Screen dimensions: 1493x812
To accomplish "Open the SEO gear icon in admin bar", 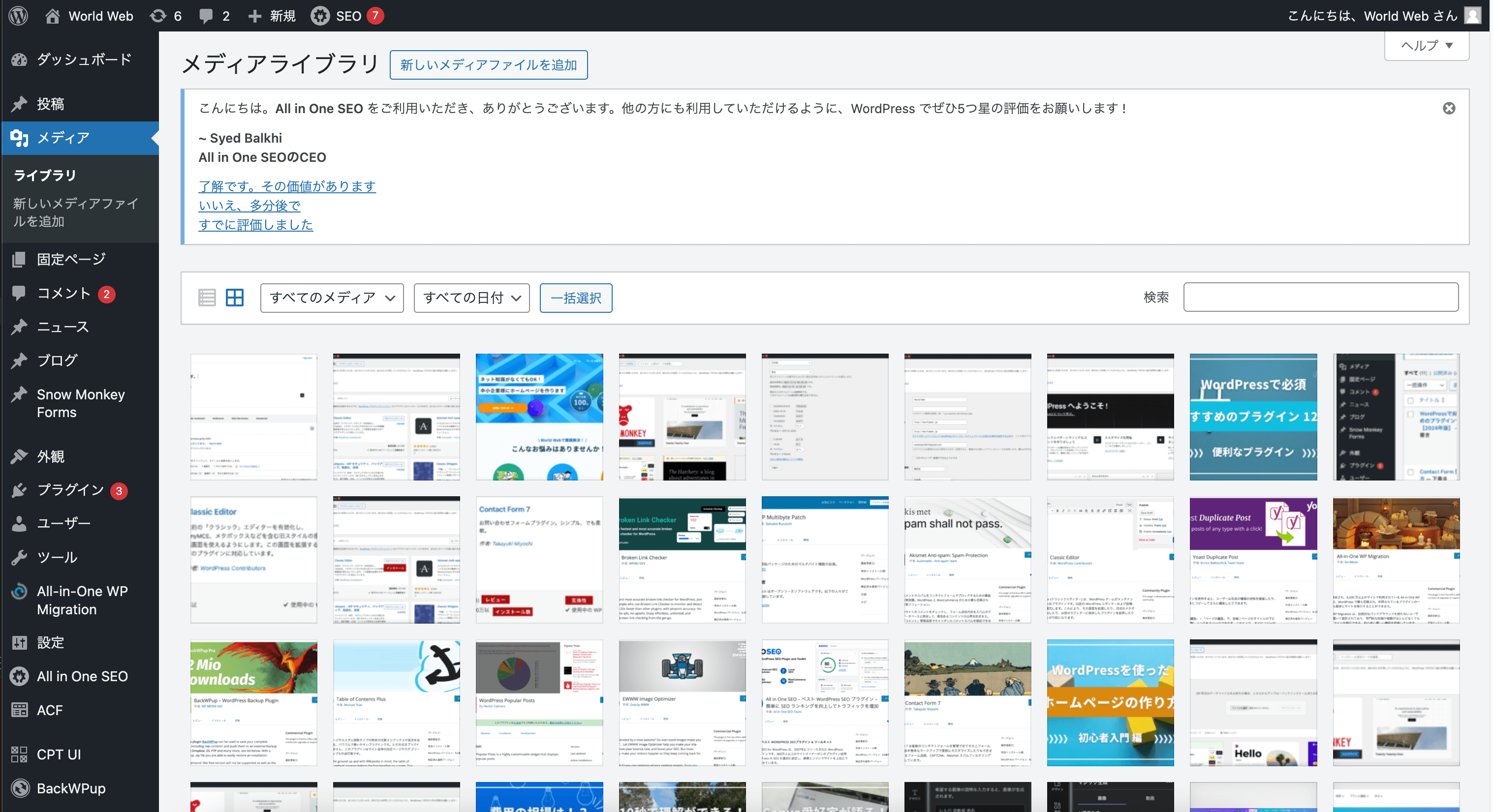I will tap(319, 16).
